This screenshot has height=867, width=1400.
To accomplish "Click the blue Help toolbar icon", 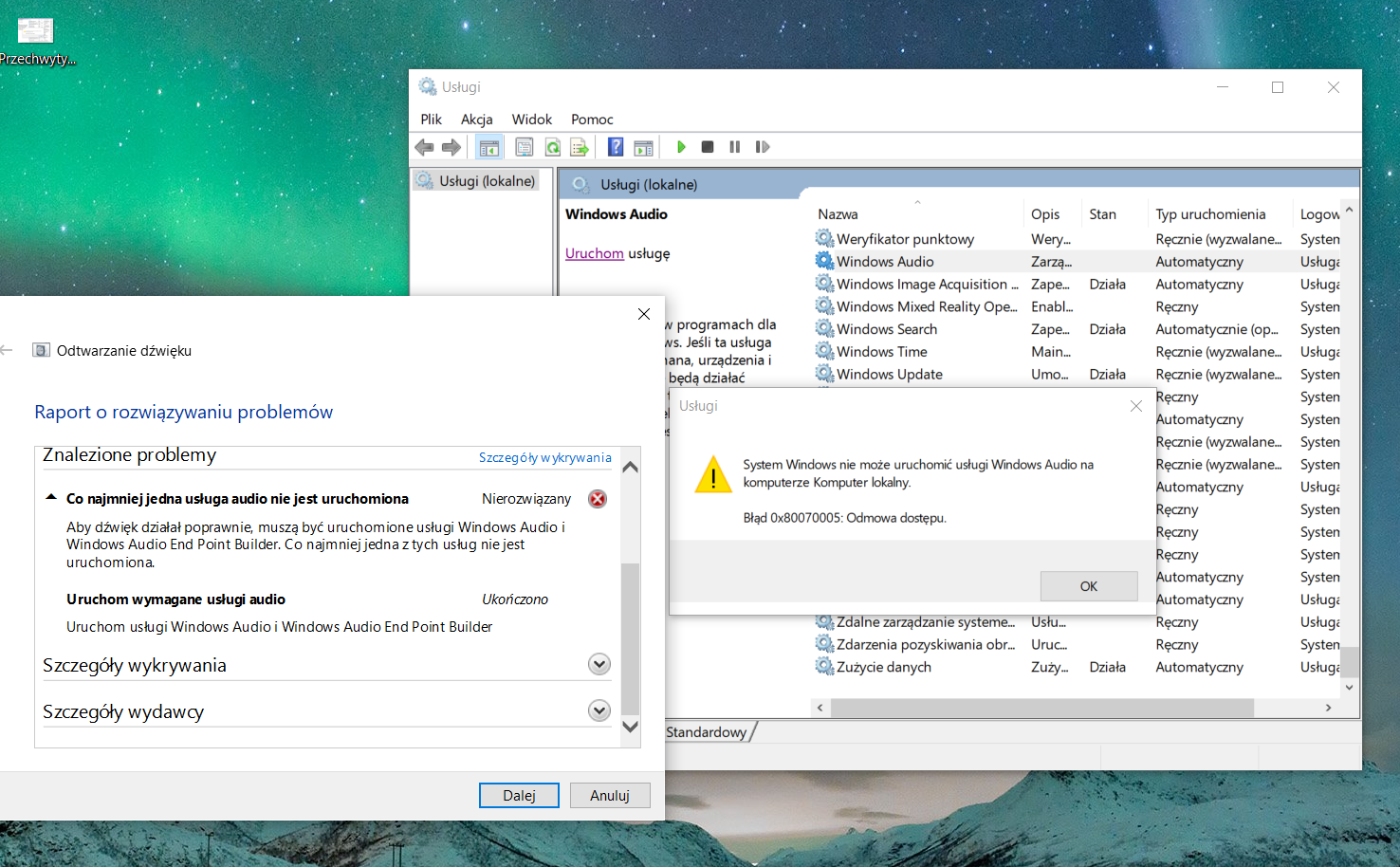I will (x=616, y=147).
